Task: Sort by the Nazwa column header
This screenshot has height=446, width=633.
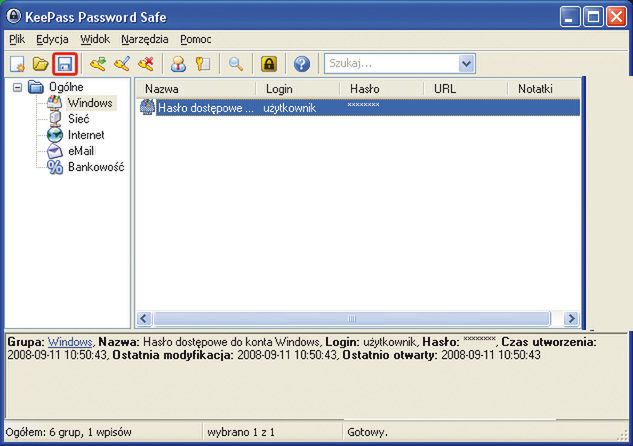Action: pyautogui.click(x=197, y=89)
